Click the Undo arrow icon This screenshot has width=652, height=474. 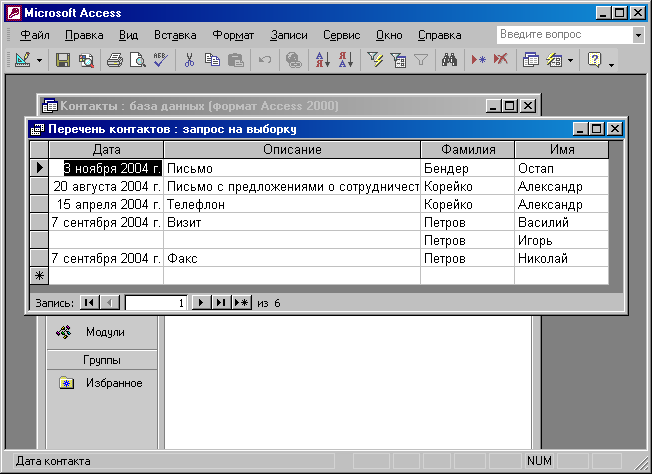tap(265, 60)
